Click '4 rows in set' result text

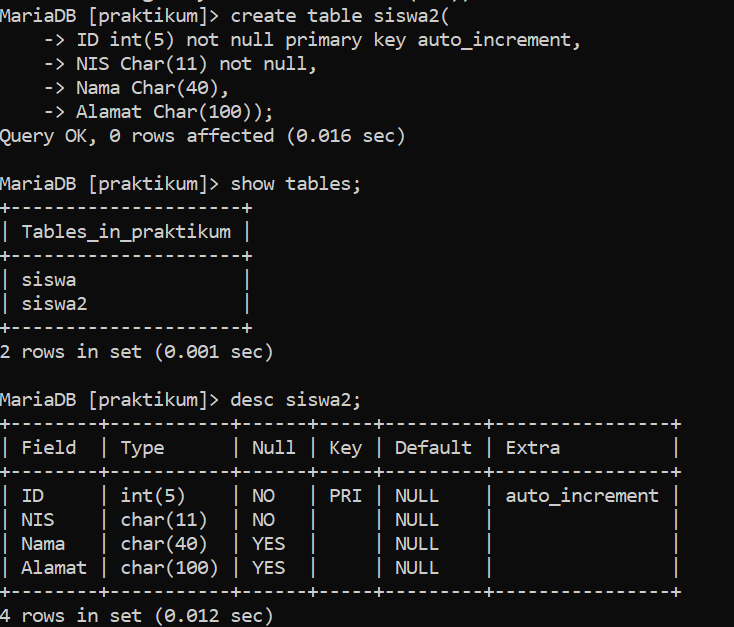click(71, 616)
